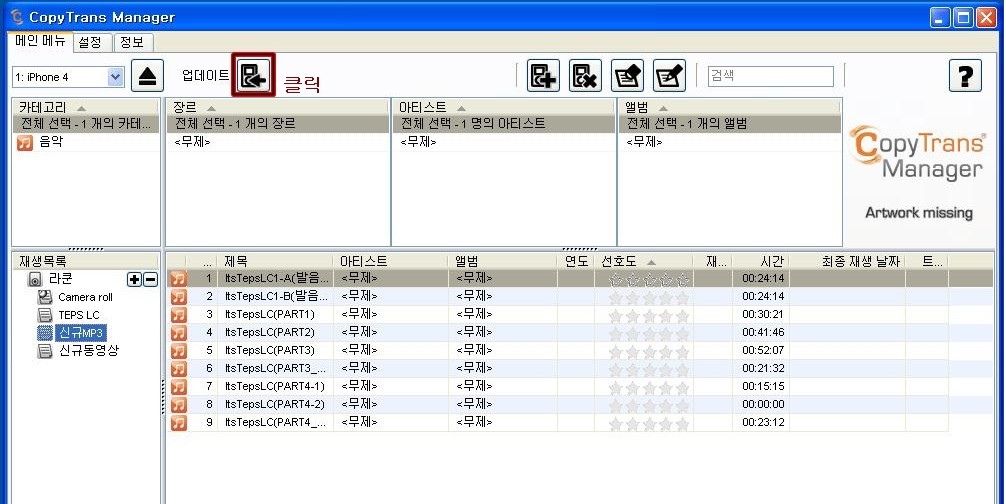Set star rating for track 6
The height and width of the screenshot is (504, 1006).
pyautogui.click(x=649, y=369)
